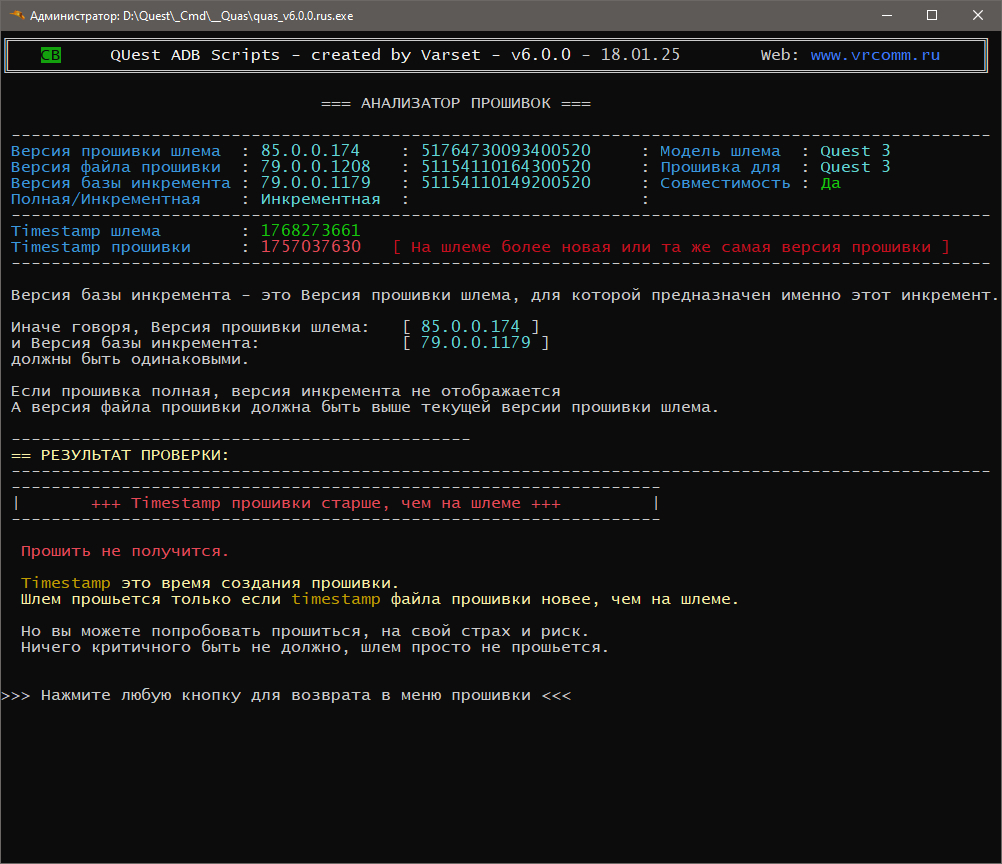The width and height of the screenshot is (1002, 864).
Task: Click the label "Модель шлема"
Action: (720, 151)
